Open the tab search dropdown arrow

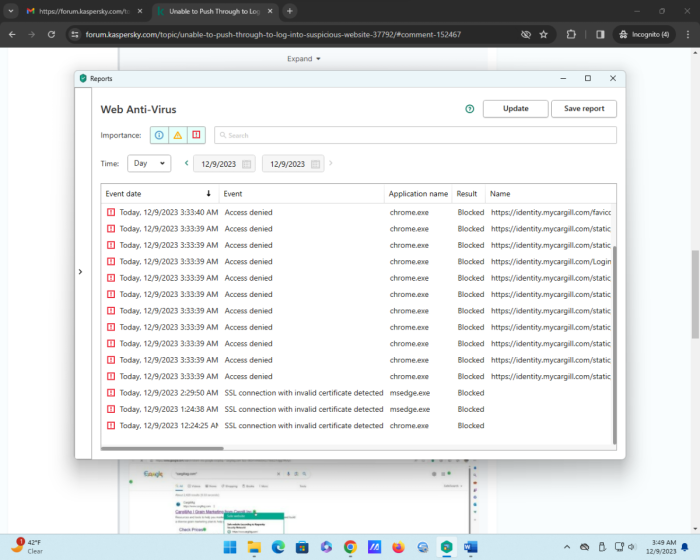[x=11, y=11]
